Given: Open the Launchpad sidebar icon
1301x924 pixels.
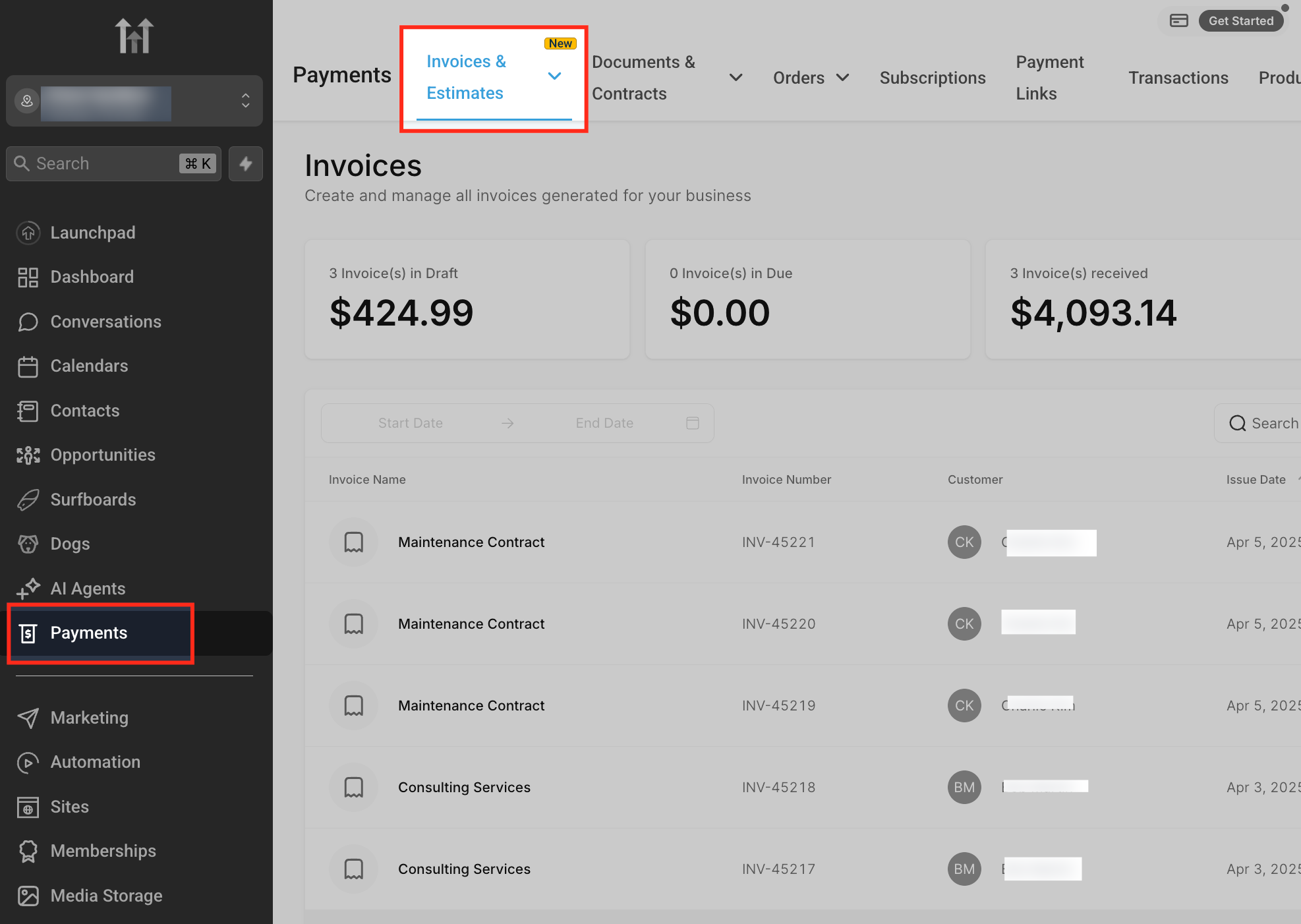Looking at the screenshot, I should (28, 233).
